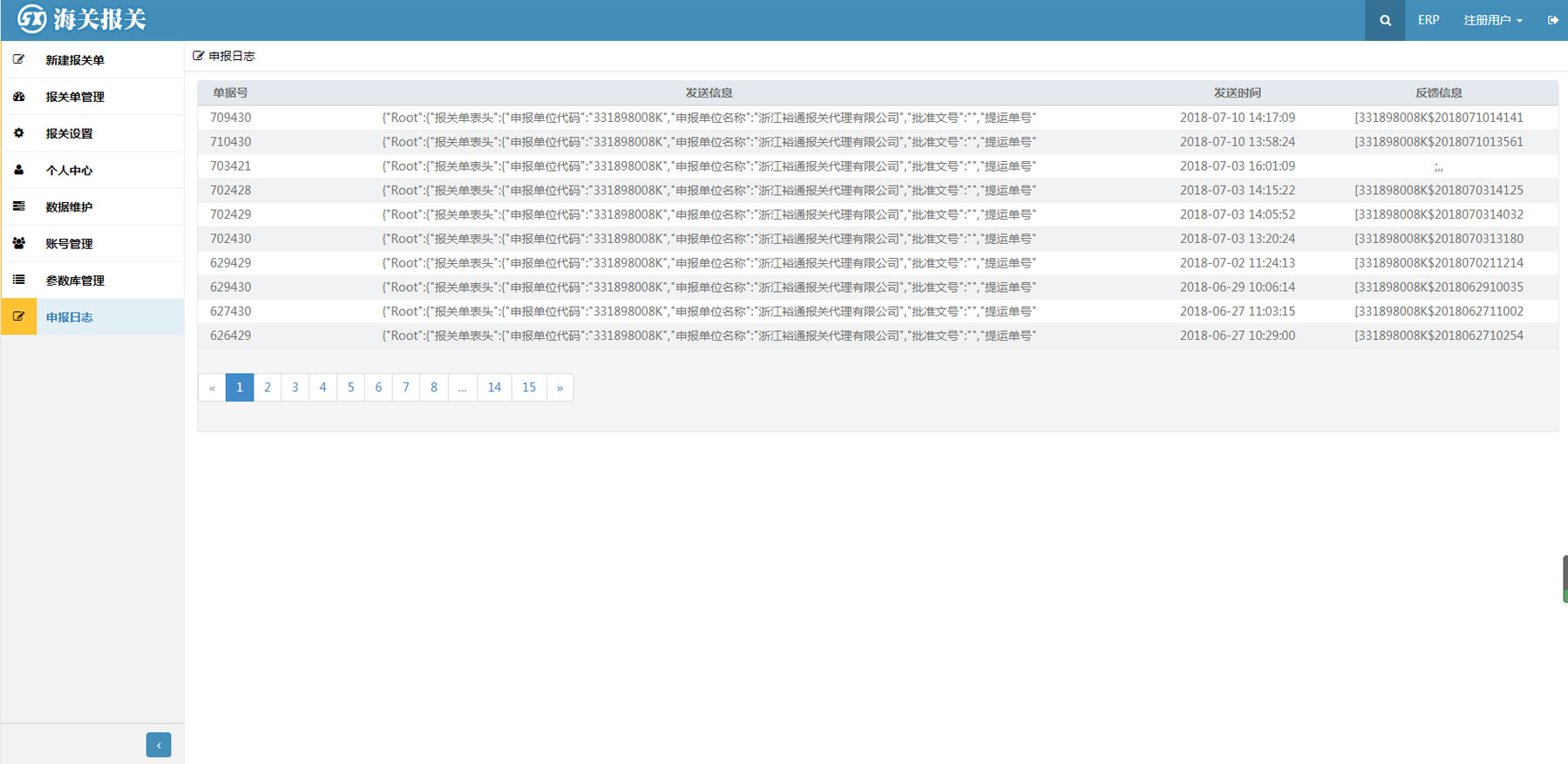The width and height of the screenshot is (1568, 764).
Task: Go to page 15
Action: click(x=529, y=388)
